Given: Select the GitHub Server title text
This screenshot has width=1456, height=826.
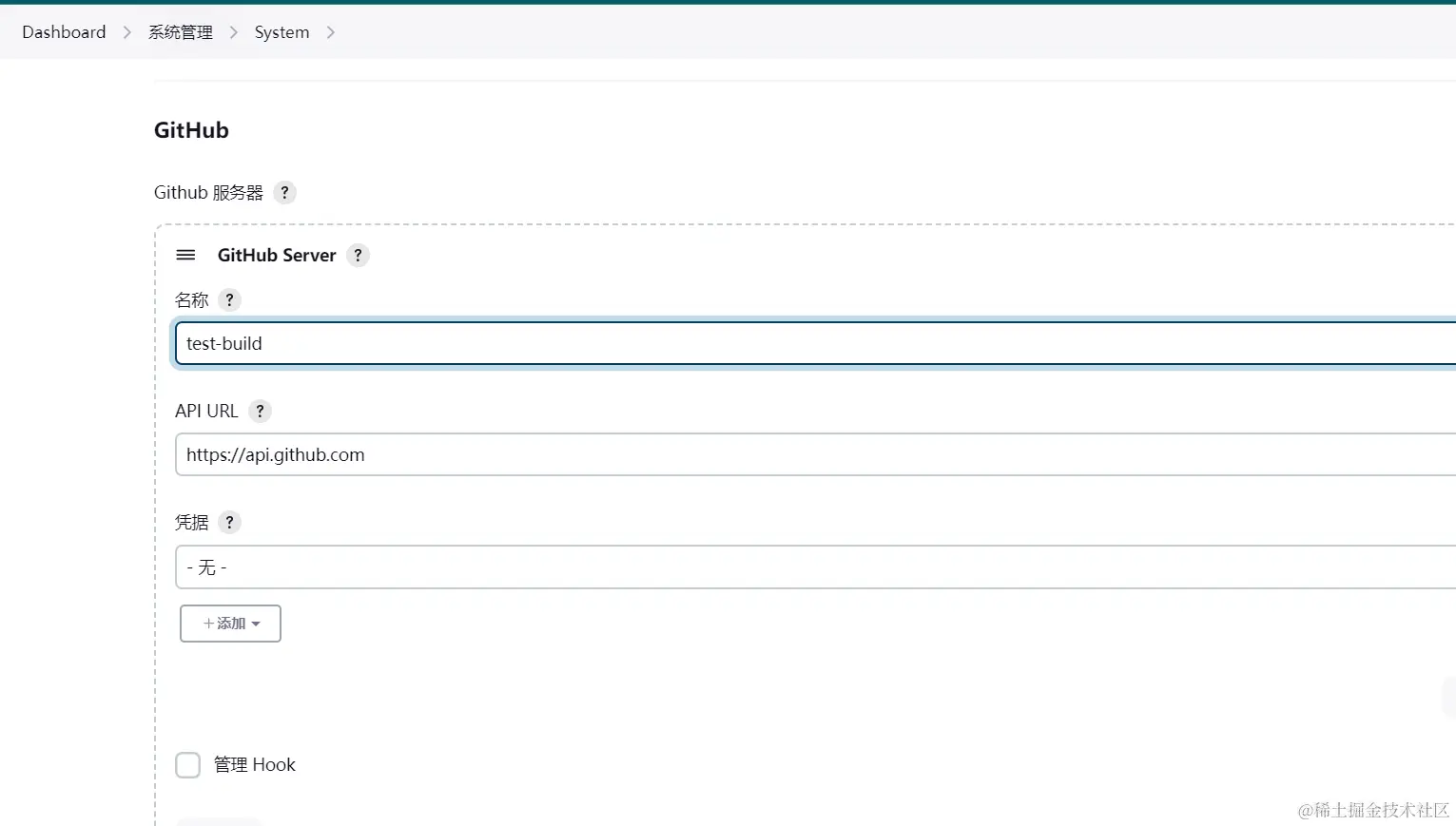Looking at the screenshot, I should click(x=277, y=256).
